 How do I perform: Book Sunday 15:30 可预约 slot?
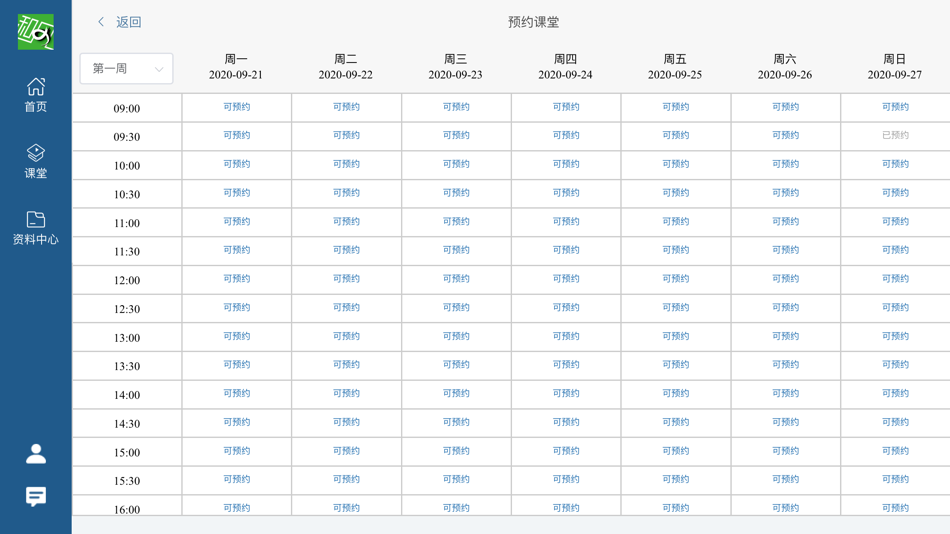tap(895, 479)
